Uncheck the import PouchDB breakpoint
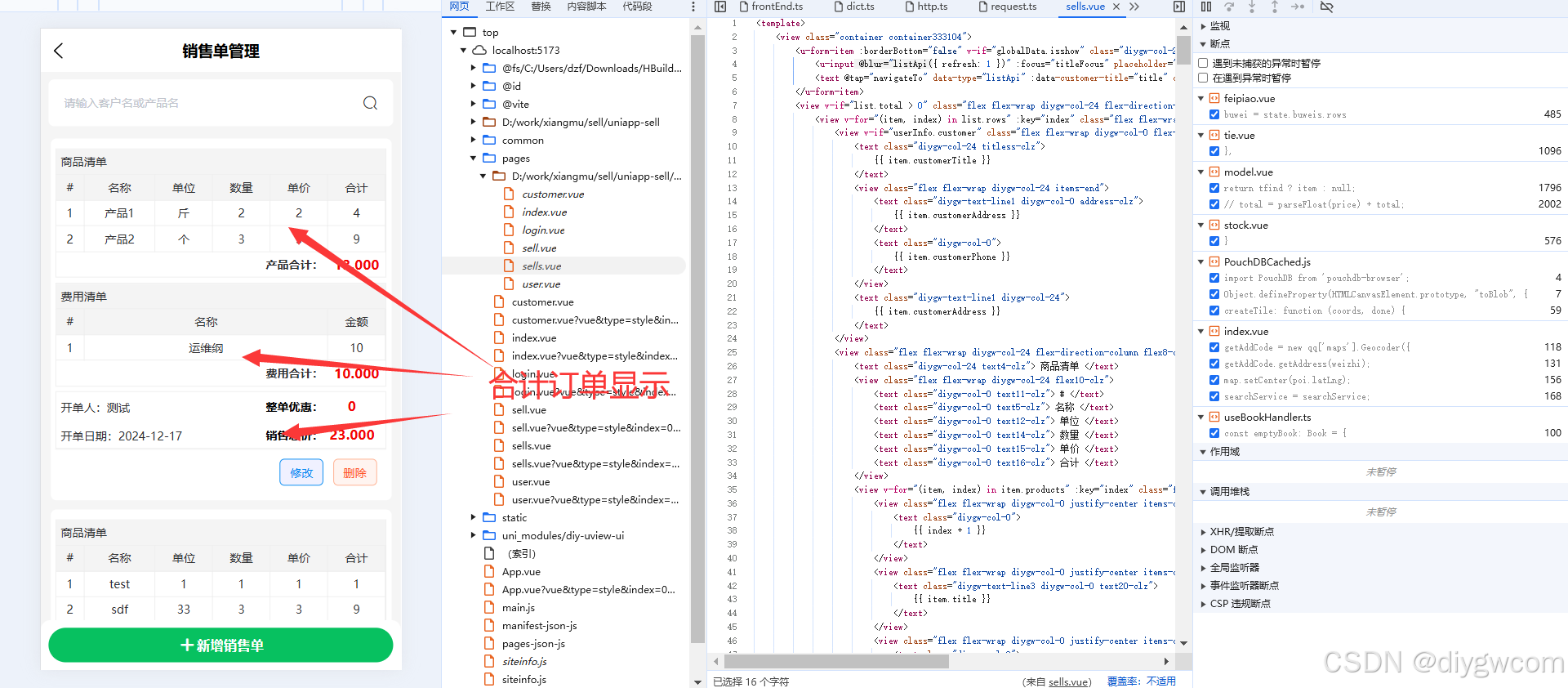The height and width of the screenshot is (688, 1568). click(x=1214, y=278)
